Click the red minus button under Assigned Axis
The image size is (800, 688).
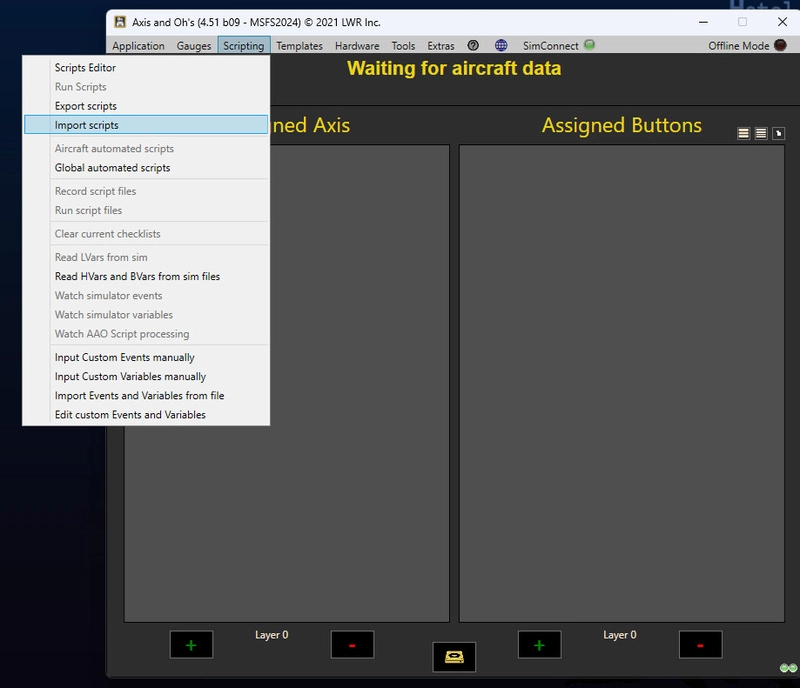[351, 645]
